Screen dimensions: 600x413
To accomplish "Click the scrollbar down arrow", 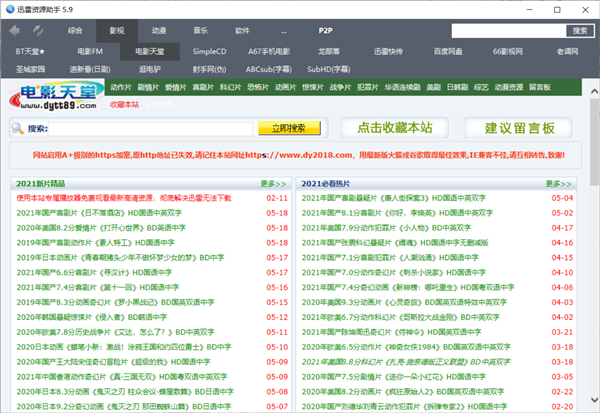I will pos(594,400).
